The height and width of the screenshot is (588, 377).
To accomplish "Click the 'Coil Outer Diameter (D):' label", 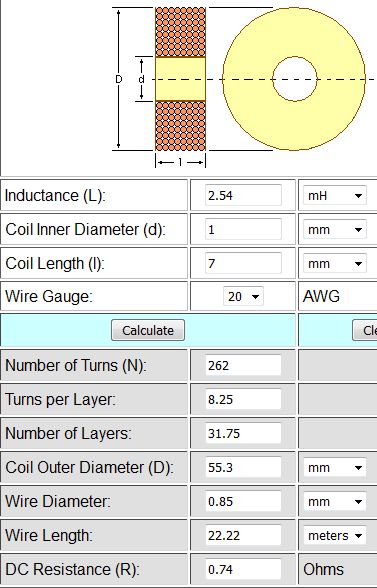I will pyautogui.click(x=90, y=468).
